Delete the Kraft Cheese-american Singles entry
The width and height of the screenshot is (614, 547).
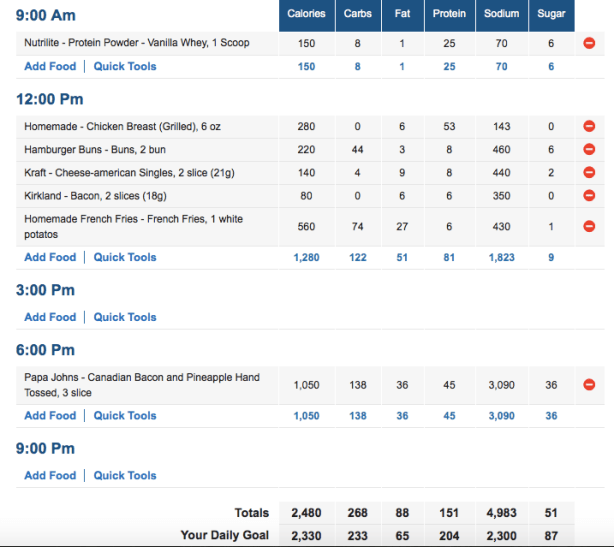(x=589, y=172)
